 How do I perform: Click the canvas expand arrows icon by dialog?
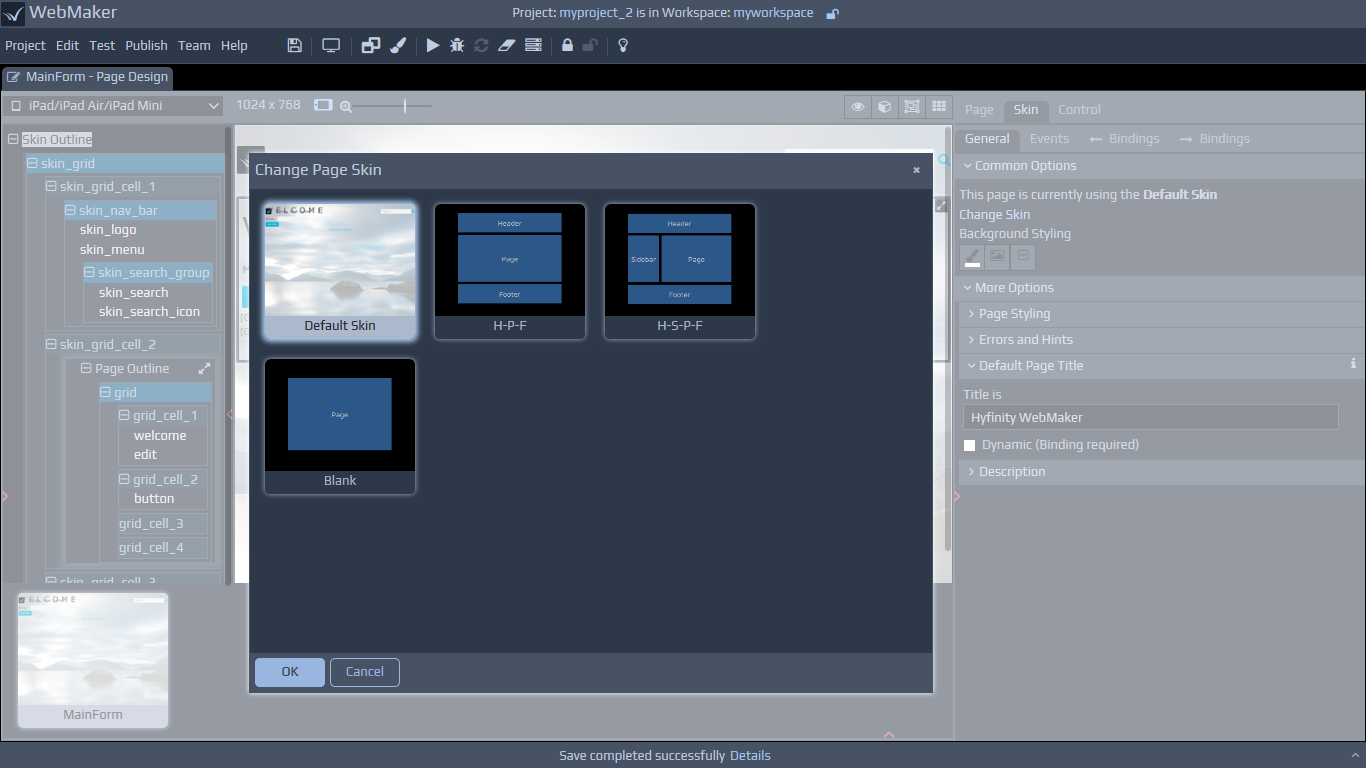point(941,205)
